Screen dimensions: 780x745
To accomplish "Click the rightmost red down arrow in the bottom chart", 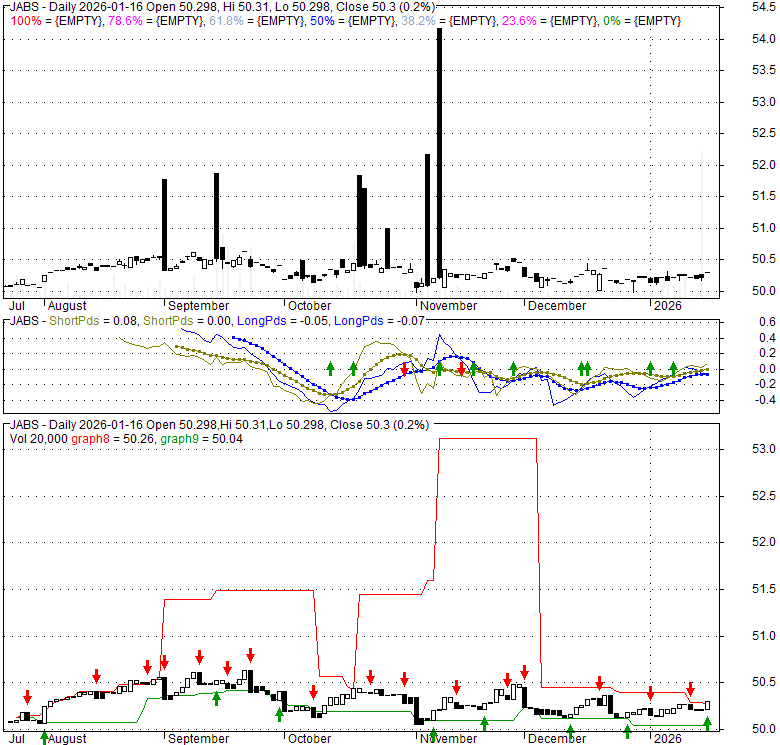I will (690, 689).
